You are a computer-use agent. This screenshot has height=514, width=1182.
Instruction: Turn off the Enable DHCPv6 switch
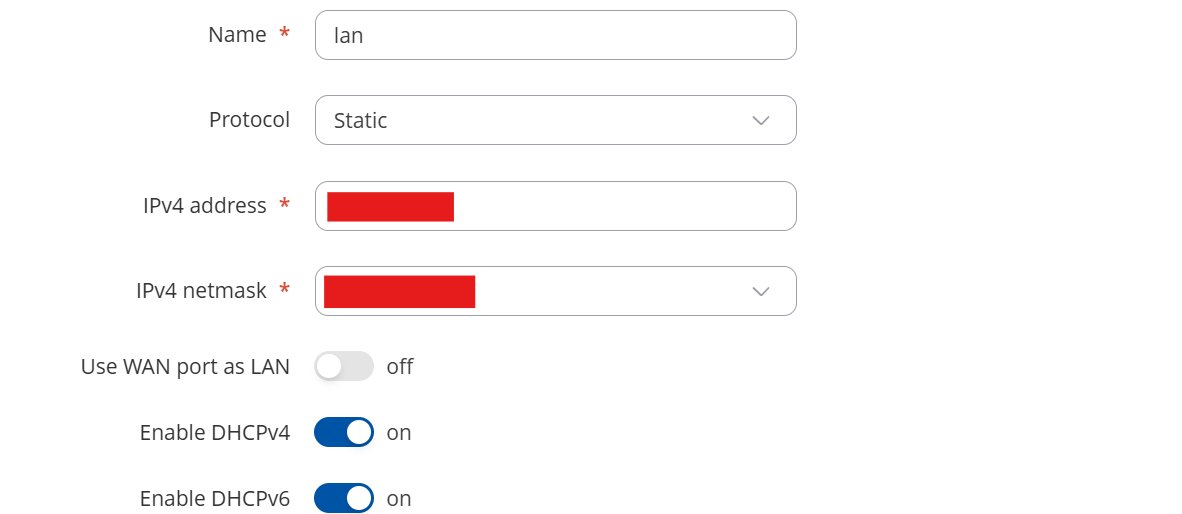[x=343, y=498]
